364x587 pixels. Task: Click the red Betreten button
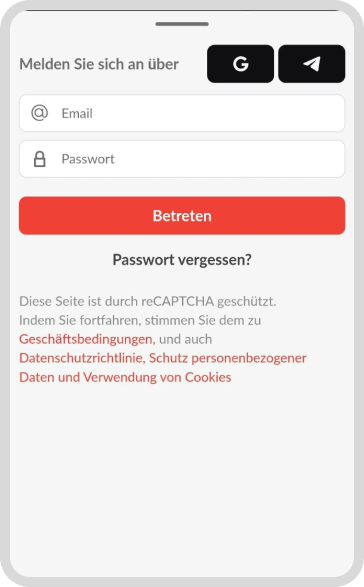tap(182, 216)
